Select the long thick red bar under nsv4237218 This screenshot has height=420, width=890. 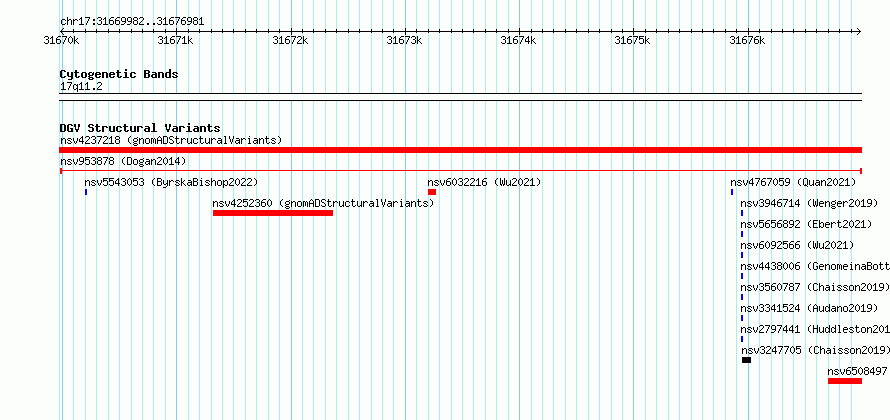tap(460, 150)
